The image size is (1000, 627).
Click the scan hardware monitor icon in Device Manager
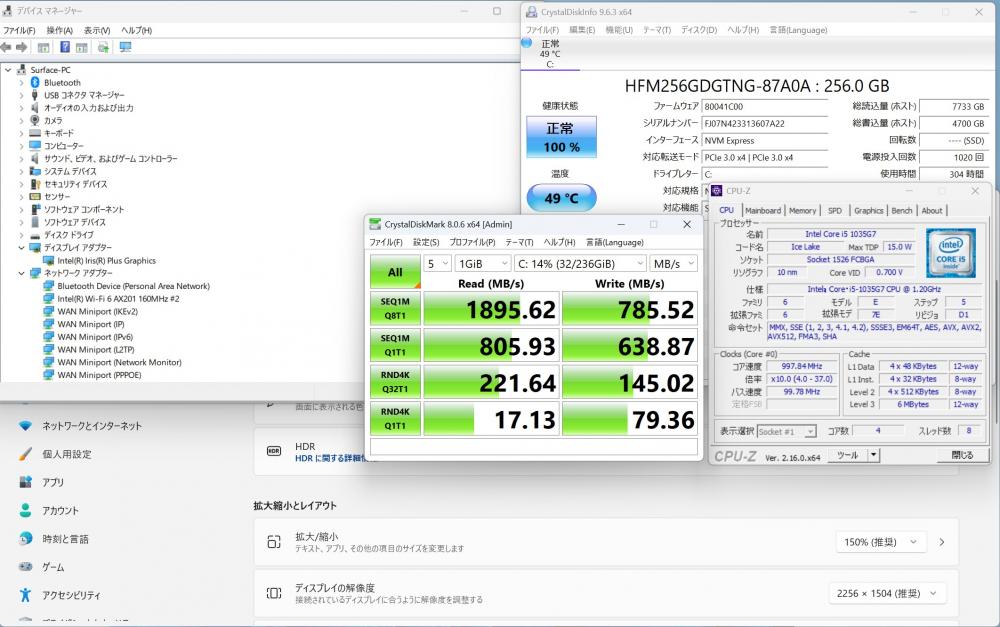tap(125, 47)
